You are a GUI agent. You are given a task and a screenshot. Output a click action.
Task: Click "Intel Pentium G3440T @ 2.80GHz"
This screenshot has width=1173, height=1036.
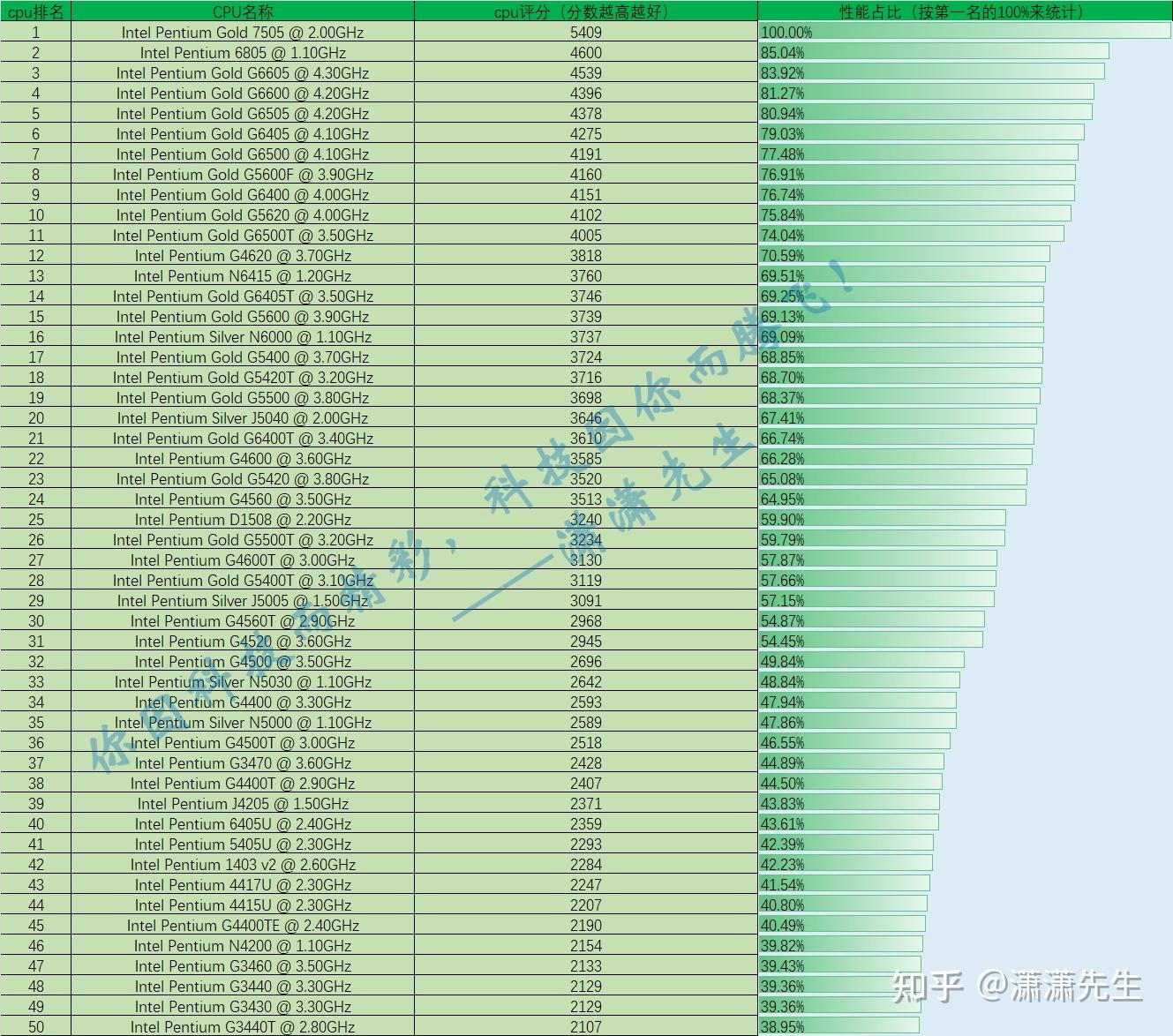243,1026
